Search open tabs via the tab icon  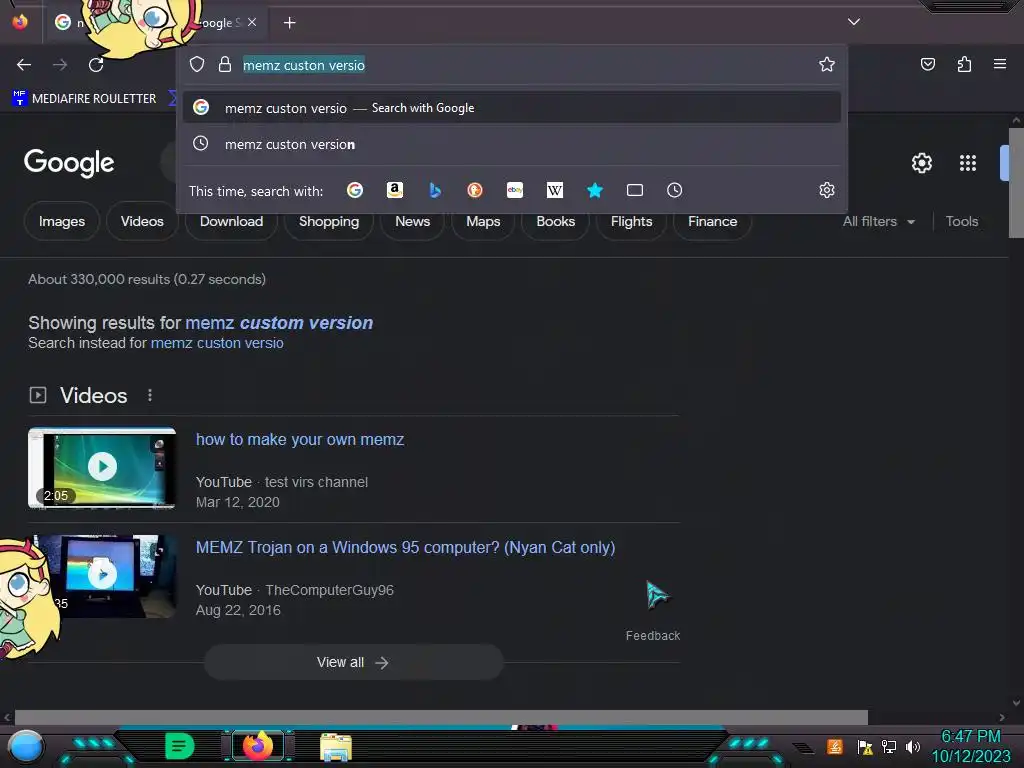click(635, 190)
